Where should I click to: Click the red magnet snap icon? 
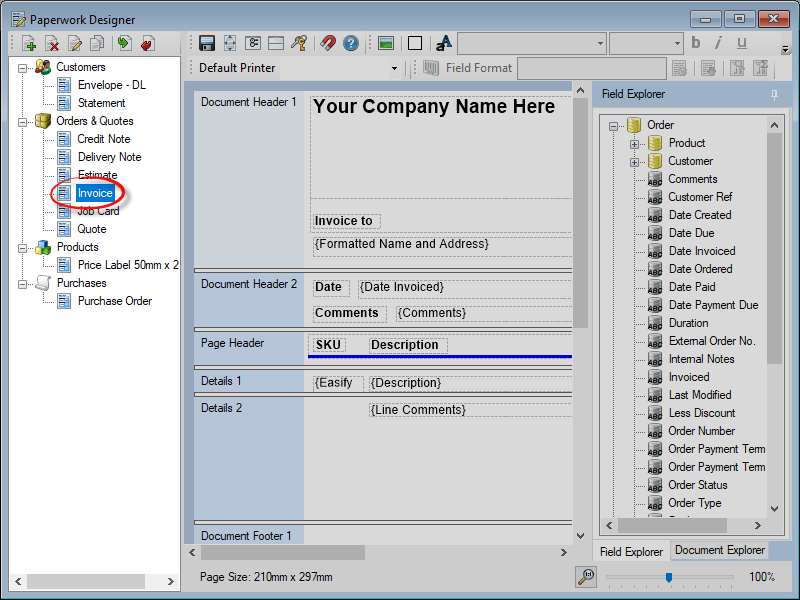point(328,43)
